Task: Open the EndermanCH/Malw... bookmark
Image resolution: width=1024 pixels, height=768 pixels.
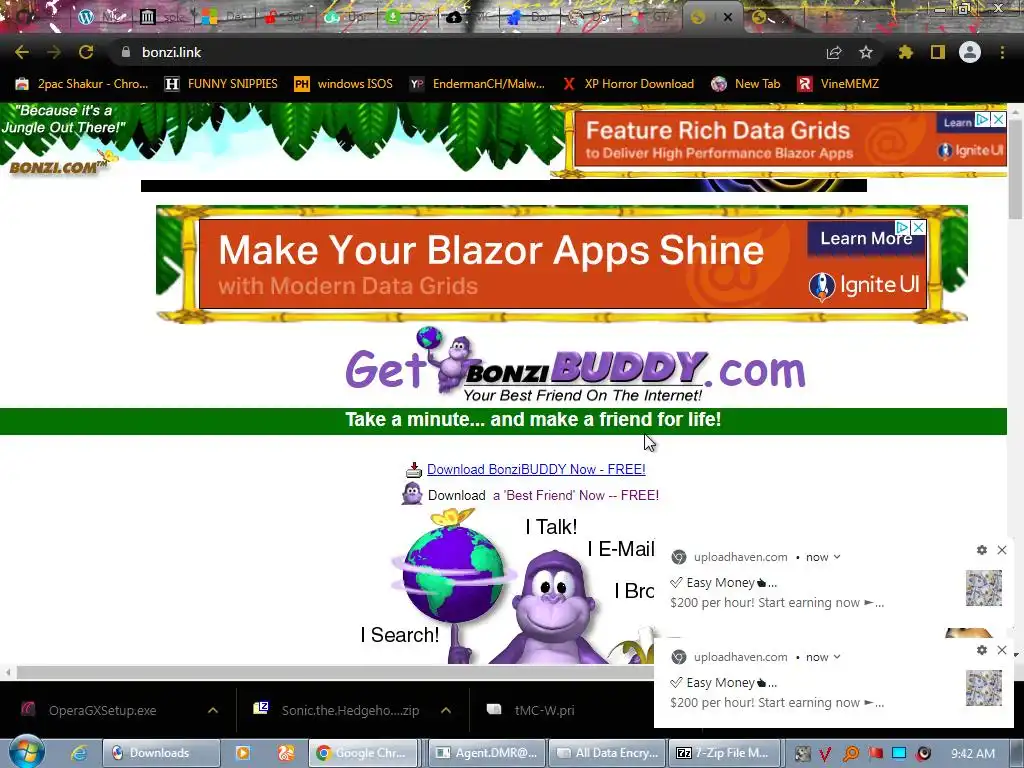Action: click(477, 84)
